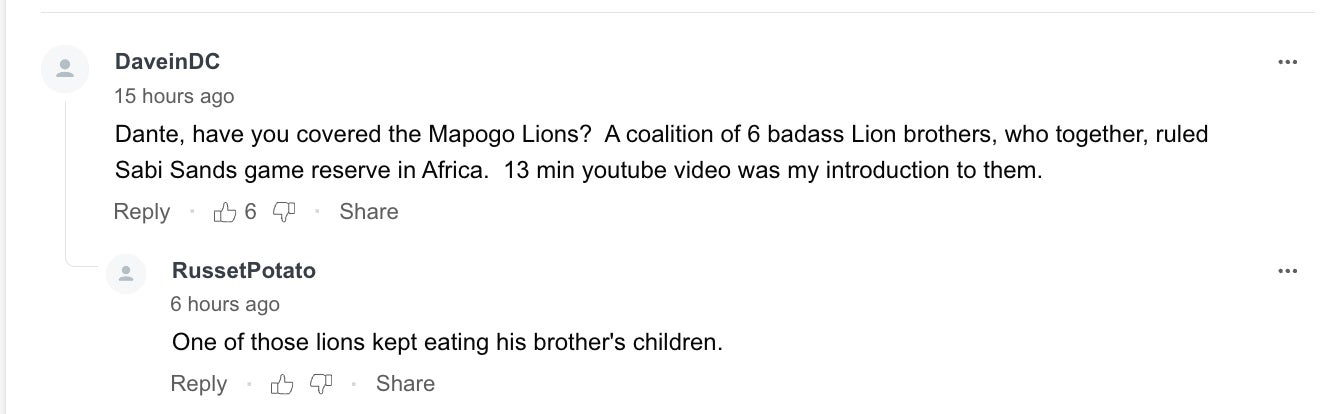Screen dimensions: 1344x414
Task: Share DaveinDC's comment
Action: pos(368,212)
